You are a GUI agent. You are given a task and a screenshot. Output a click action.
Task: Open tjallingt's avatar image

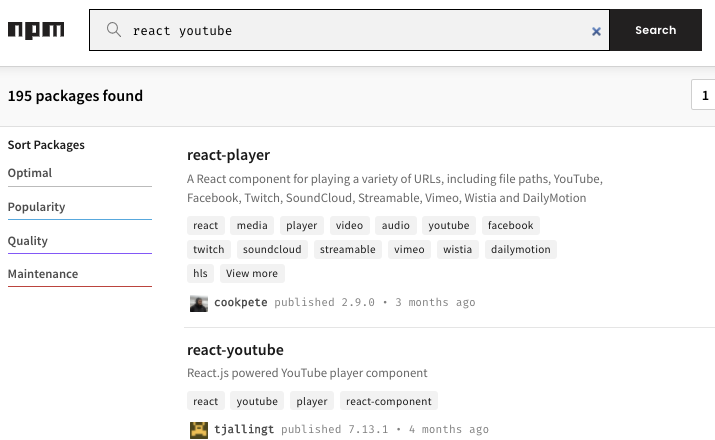(199, 430)
